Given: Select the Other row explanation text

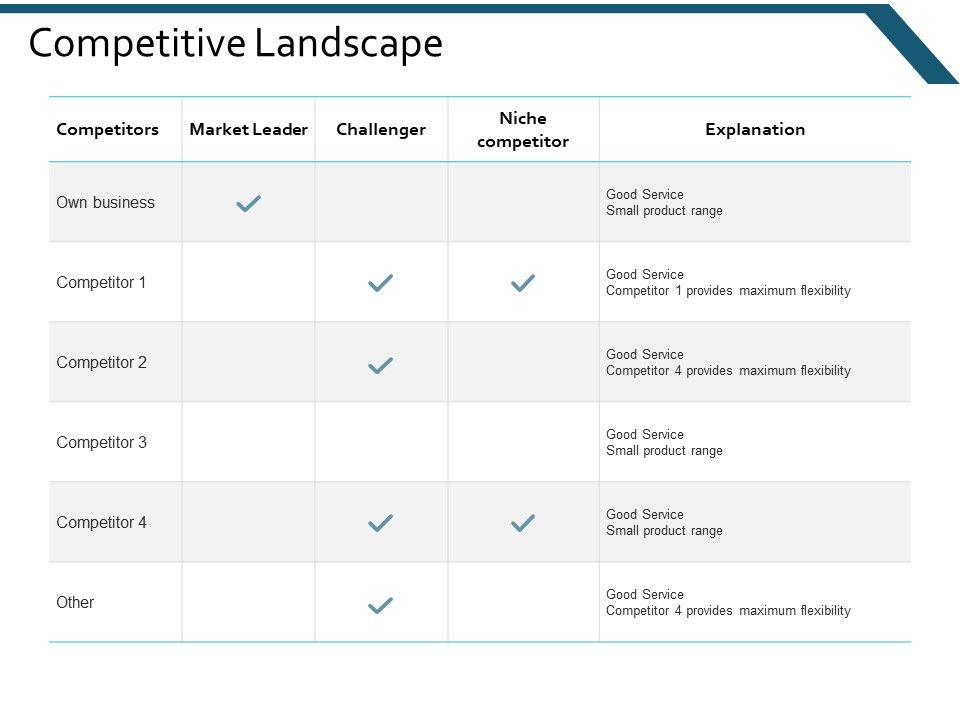Looking at the screenshot, I should [x=729, y=602].
